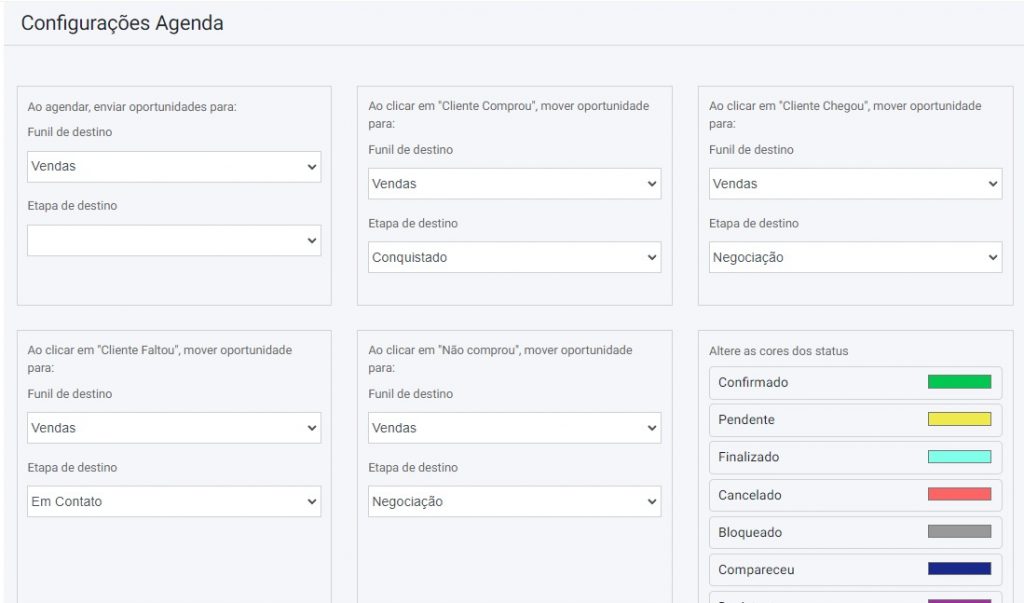Screen dimensions: 1024x603
Task: Change the yellow Pendente color swatch
Action: pyautogui.click(x=958, y=419)
